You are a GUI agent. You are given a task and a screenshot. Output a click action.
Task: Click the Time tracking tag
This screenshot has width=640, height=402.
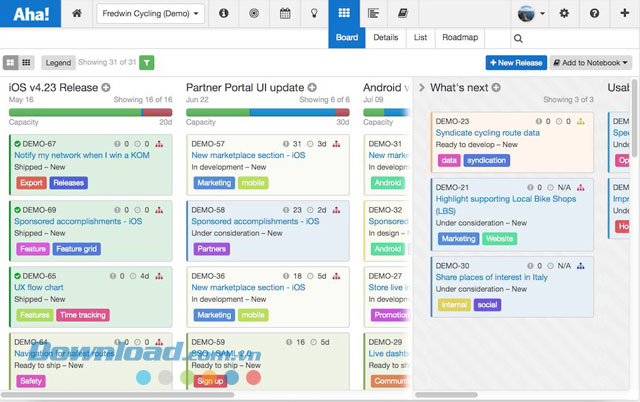[x=83, y=315]
